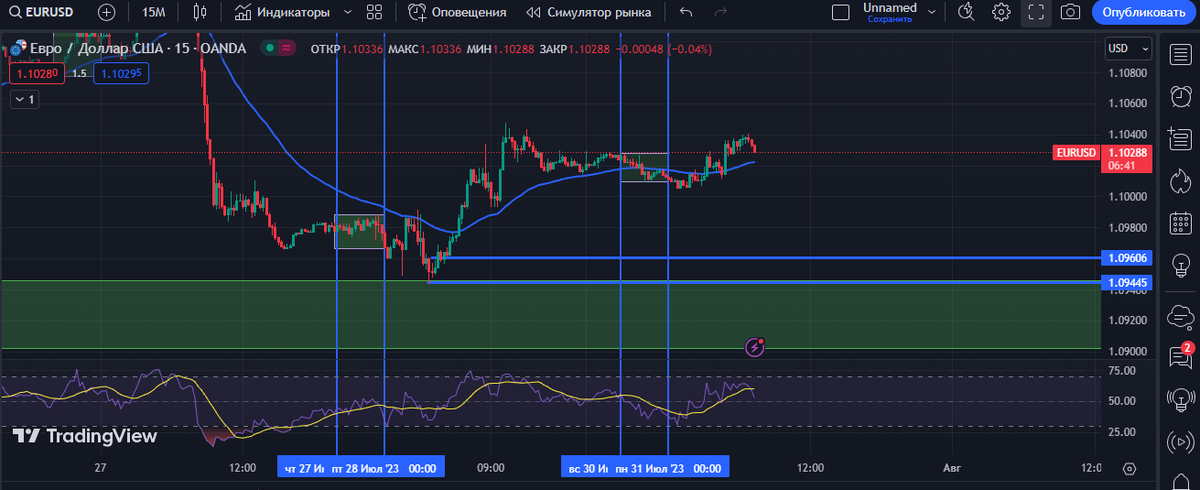
Task: Click Сохранить to save the Unnamed layout
Action: point(889,19)
